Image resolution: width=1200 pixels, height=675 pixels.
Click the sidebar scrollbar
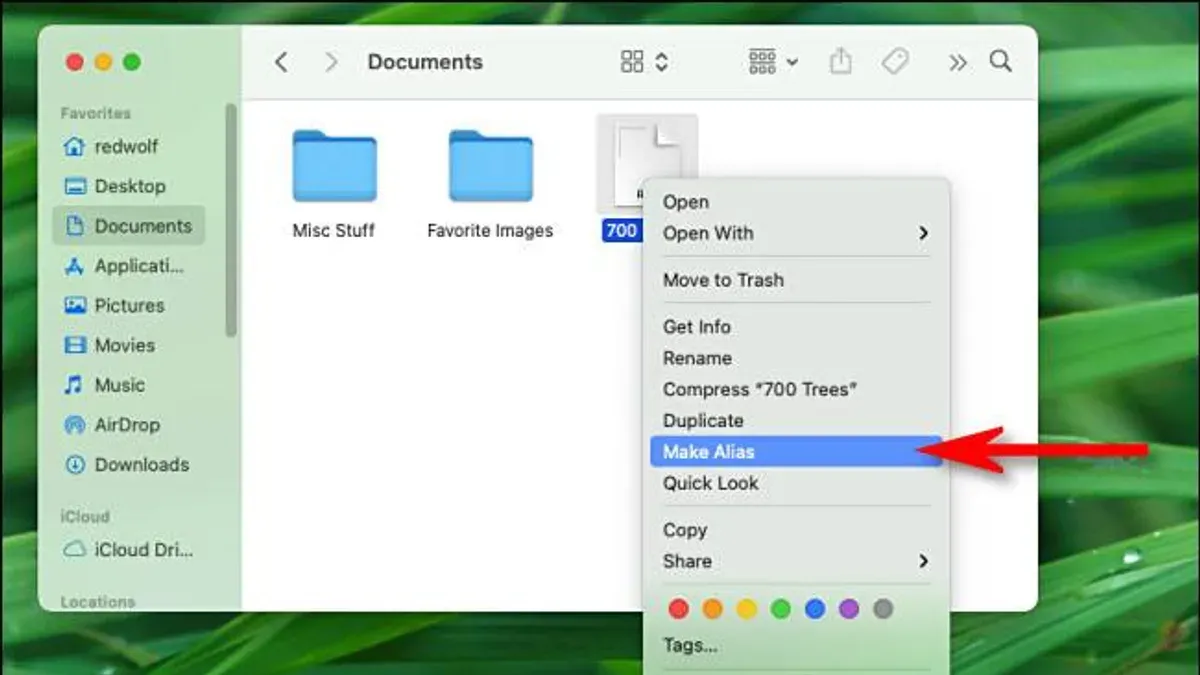[232, 220]
